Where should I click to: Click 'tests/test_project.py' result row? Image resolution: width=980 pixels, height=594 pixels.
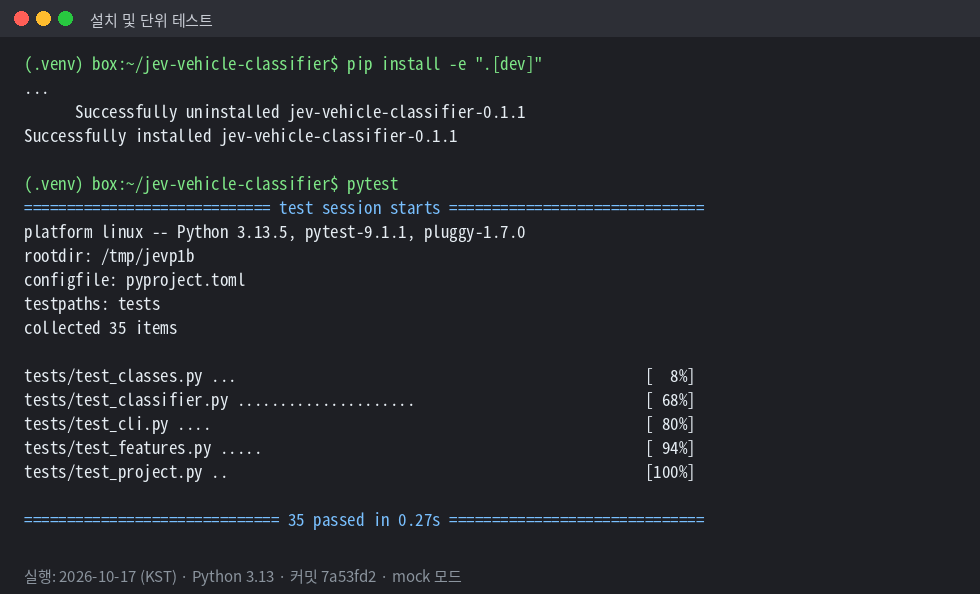(x=359, y=471)
